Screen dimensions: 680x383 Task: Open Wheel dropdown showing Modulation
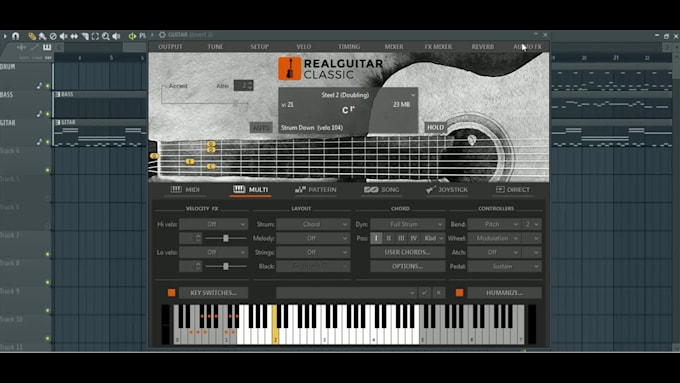[494, 238]
